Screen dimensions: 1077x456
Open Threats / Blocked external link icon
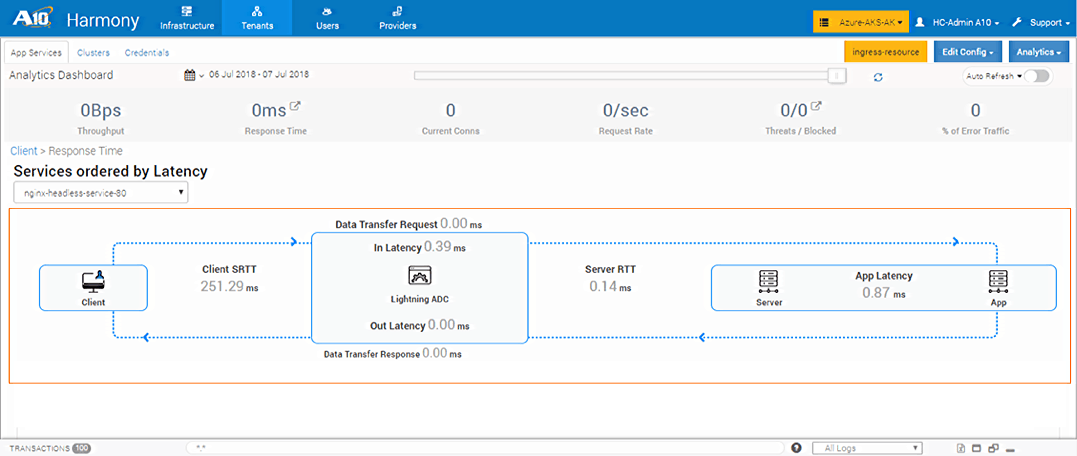coord(817,106)
